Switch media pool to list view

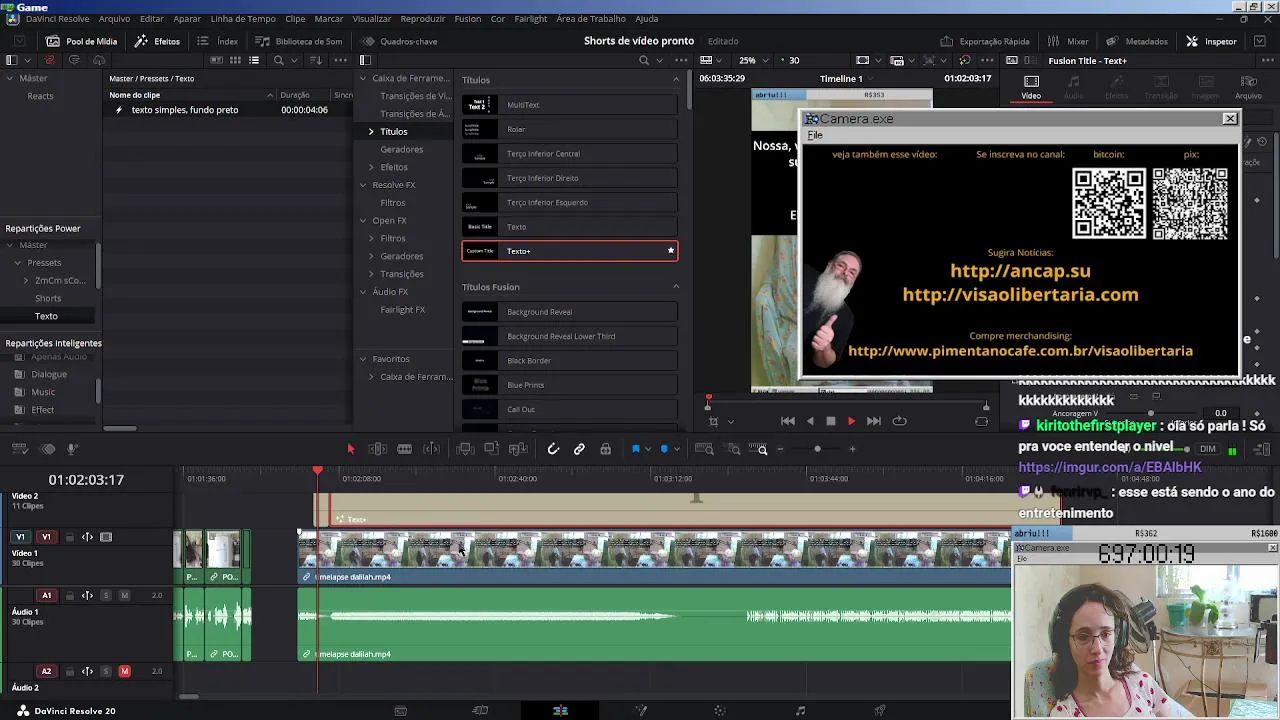point(254,60)
